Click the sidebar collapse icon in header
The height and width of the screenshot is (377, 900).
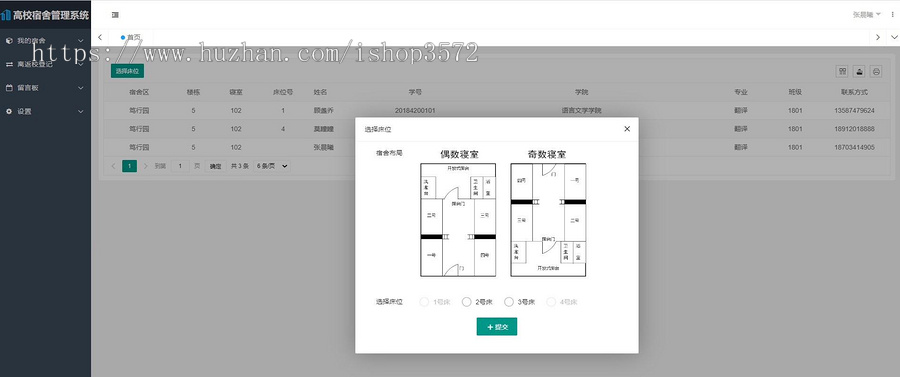(115, 15)
